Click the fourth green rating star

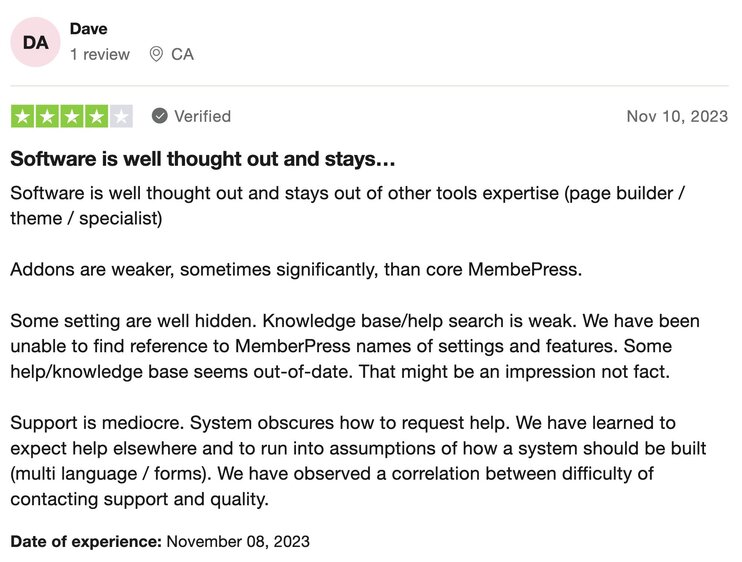[x=96, y=116]
